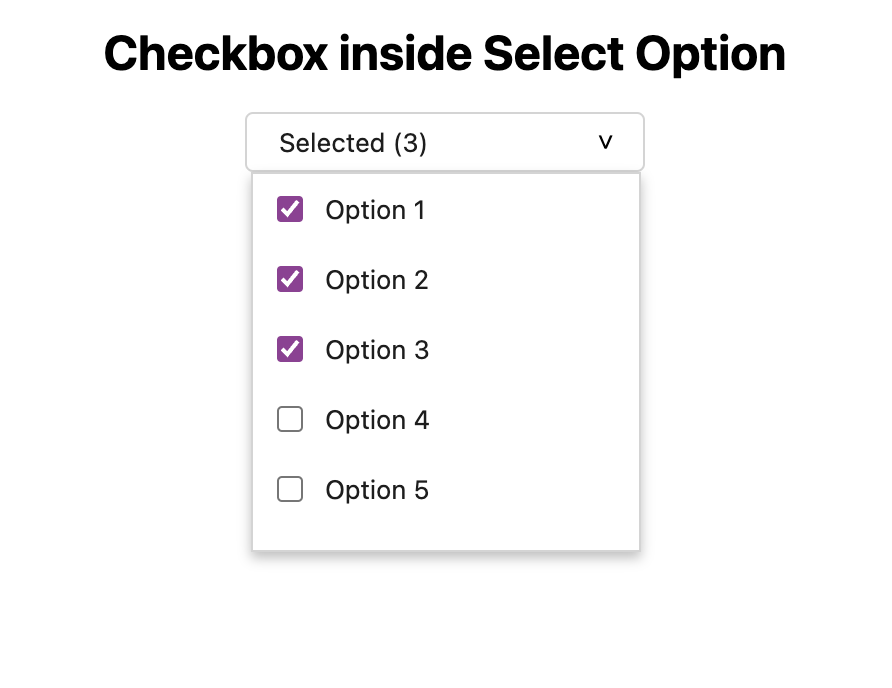Select the Option 5 row label
892x688 pixels.
[377, 490]
